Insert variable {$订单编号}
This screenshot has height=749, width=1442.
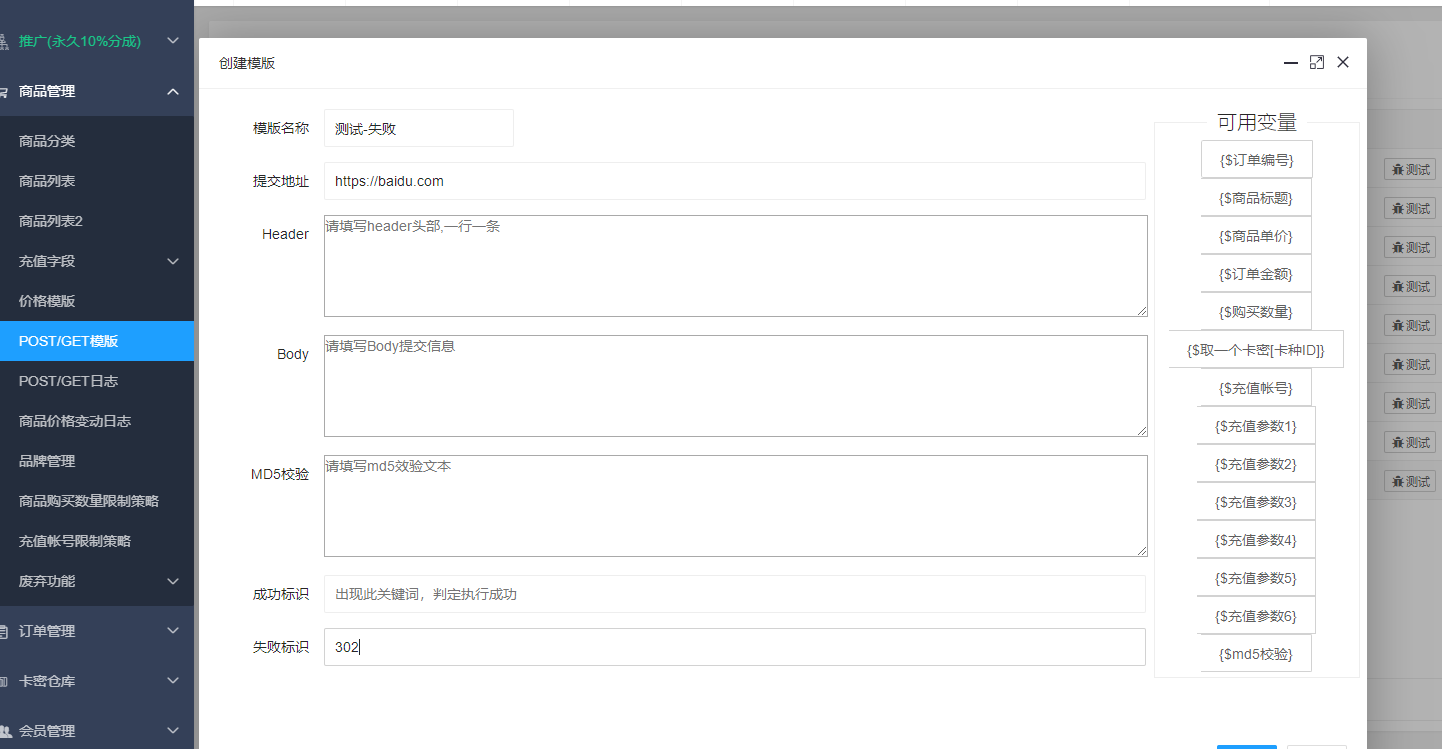pos(1256,160)
